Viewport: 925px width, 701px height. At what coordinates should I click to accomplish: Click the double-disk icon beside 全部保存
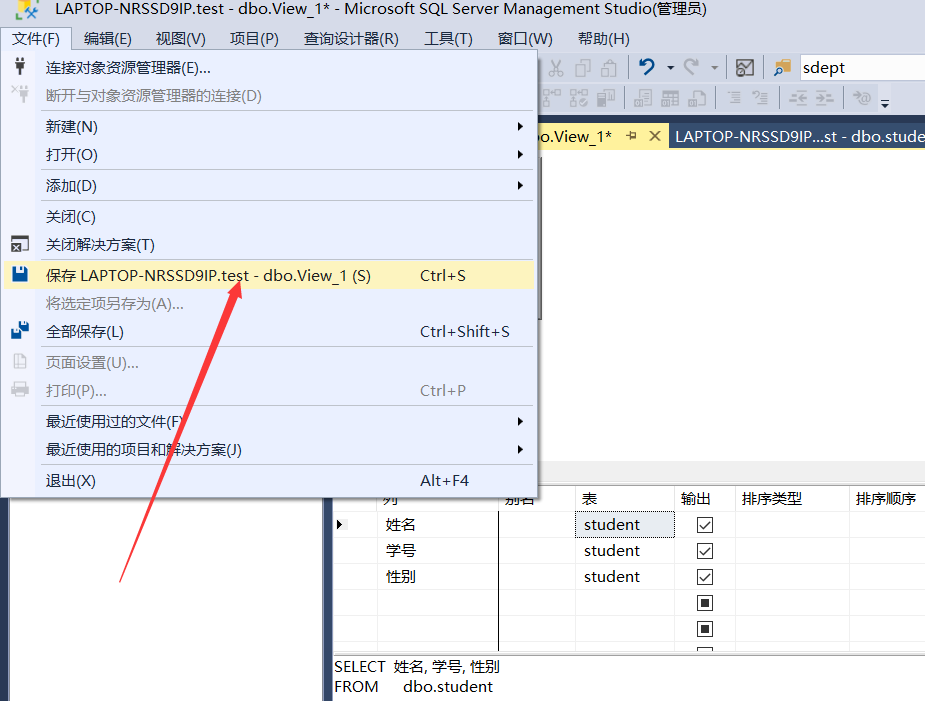[20, 330]
